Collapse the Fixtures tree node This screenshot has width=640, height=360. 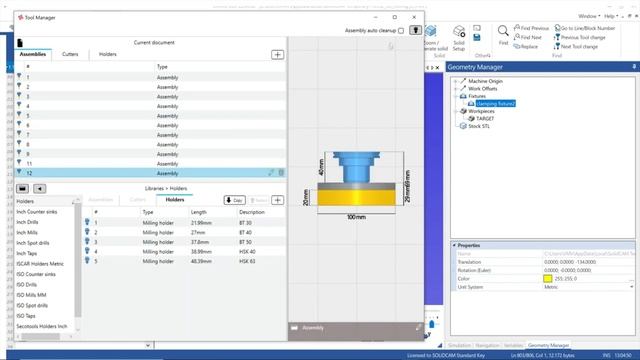(456, 96)
